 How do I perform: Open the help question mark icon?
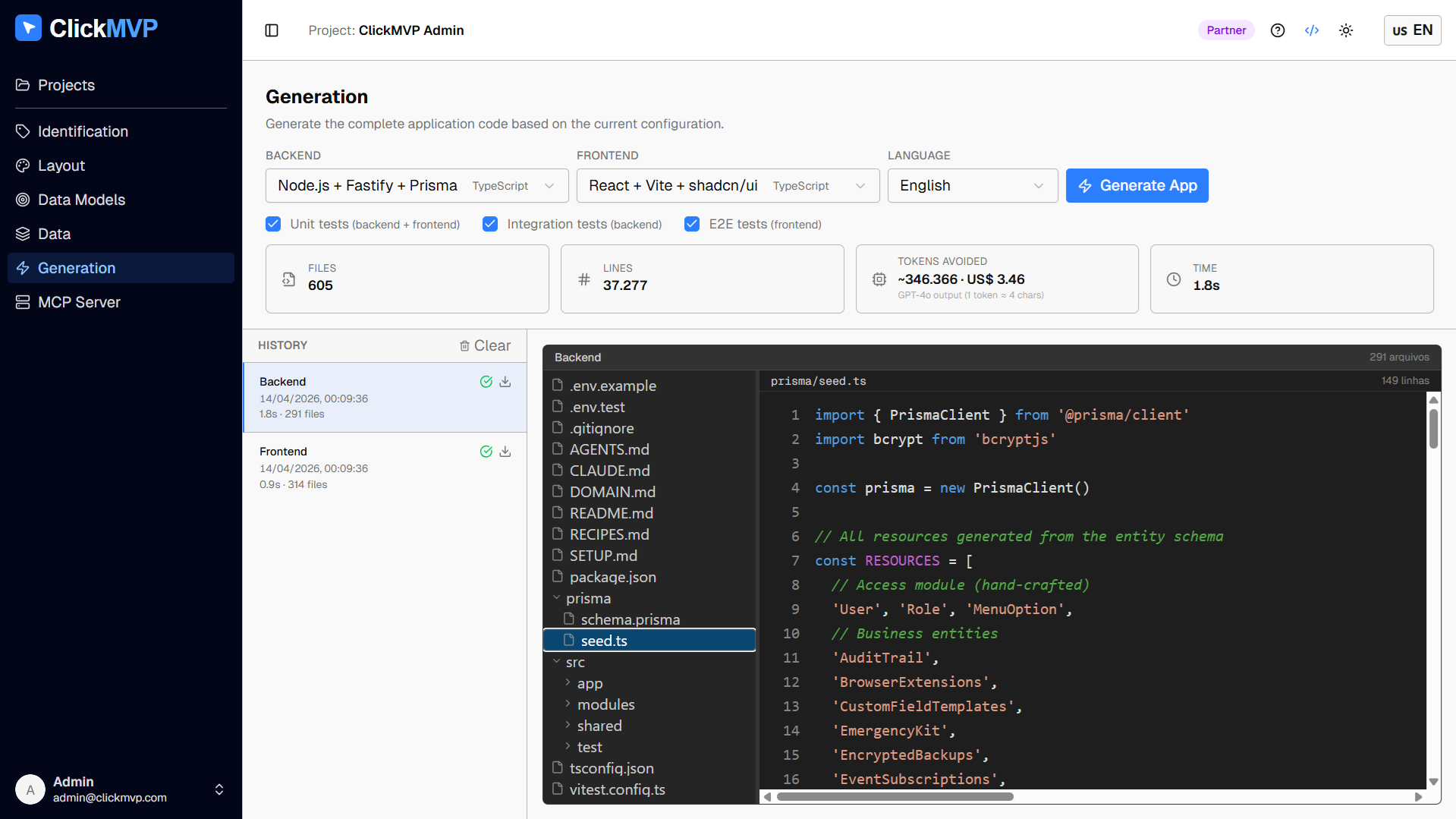coord(1278,30)
